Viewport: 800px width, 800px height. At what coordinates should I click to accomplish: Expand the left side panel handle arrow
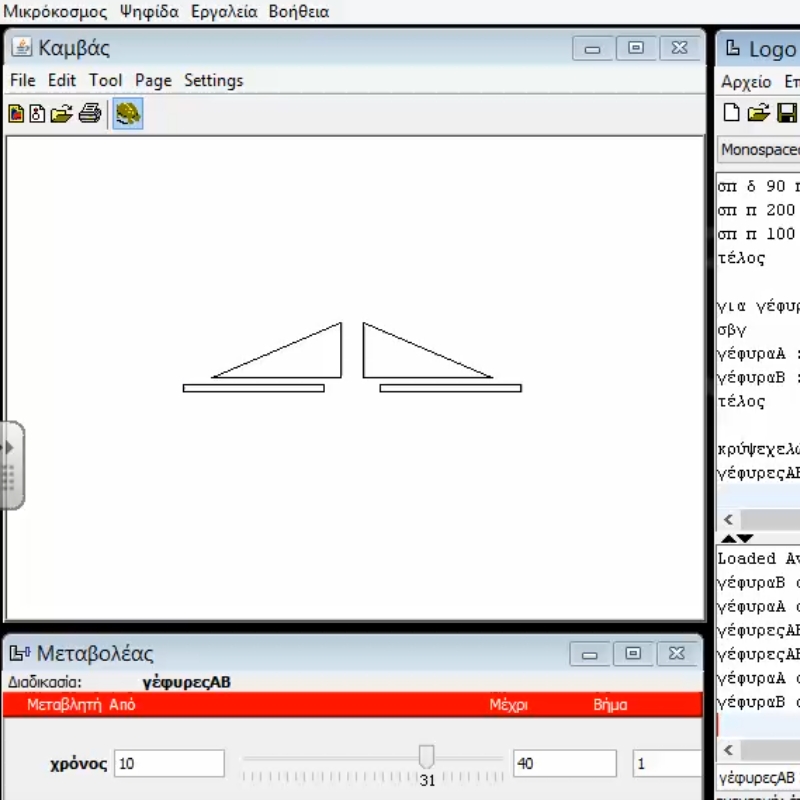point(9,448)
